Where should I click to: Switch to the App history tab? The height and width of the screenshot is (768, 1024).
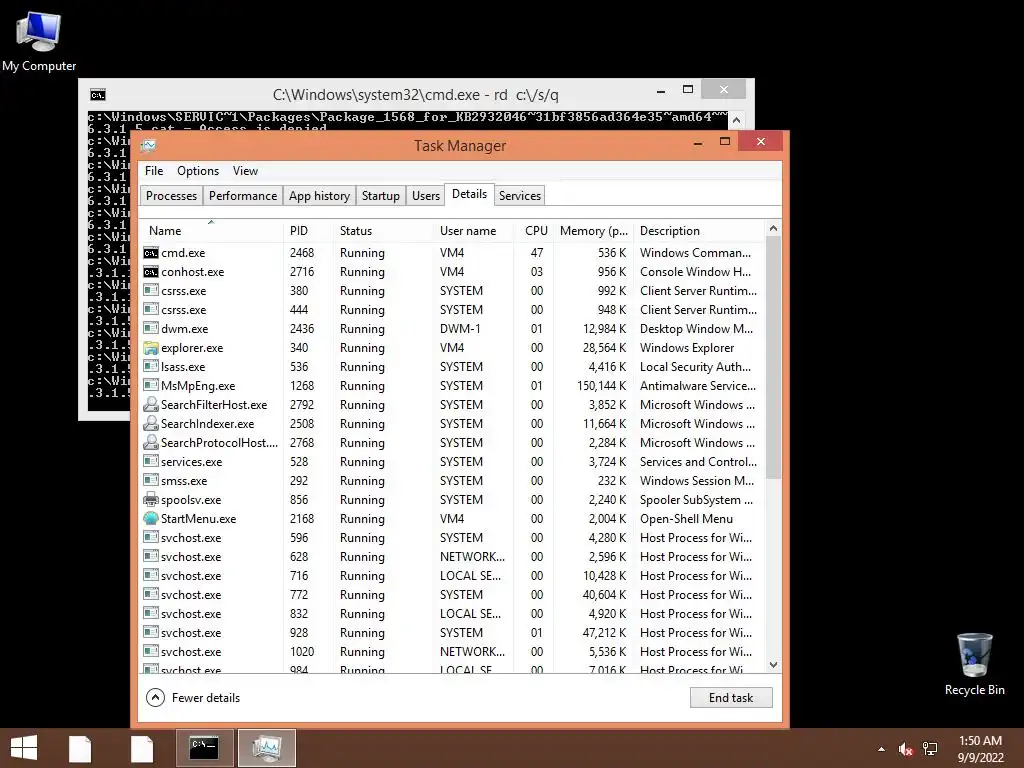(x=319, y=195)
